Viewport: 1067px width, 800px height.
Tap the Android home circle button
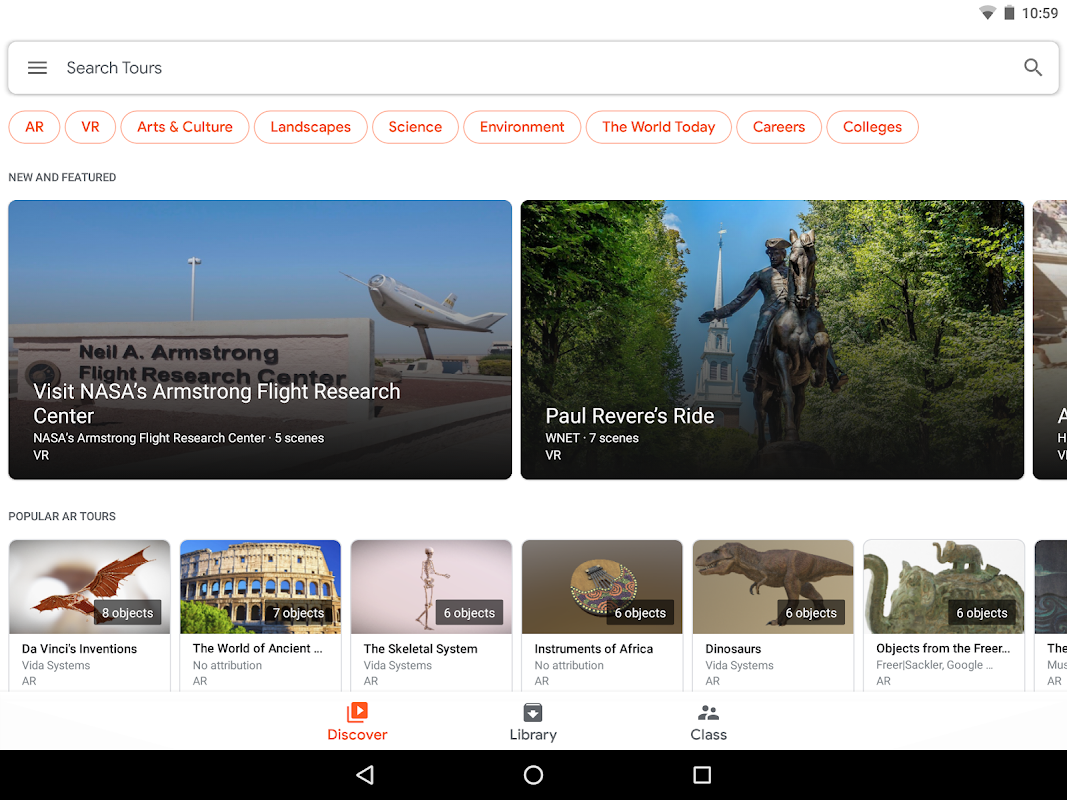pyautogui.click(x=534, y=775)
